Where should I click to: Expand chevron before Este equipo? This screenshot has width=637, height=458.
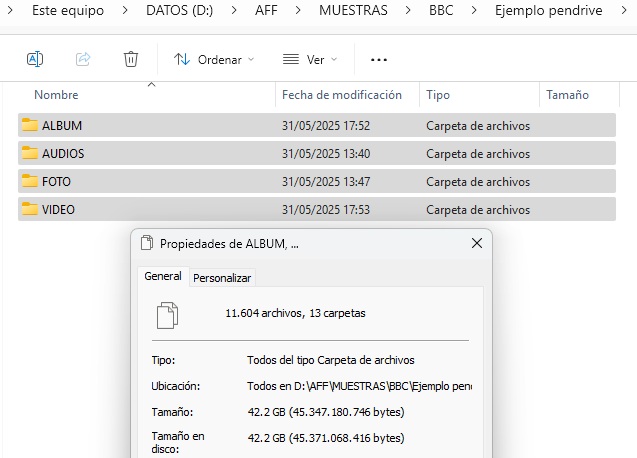pos(10,11)
